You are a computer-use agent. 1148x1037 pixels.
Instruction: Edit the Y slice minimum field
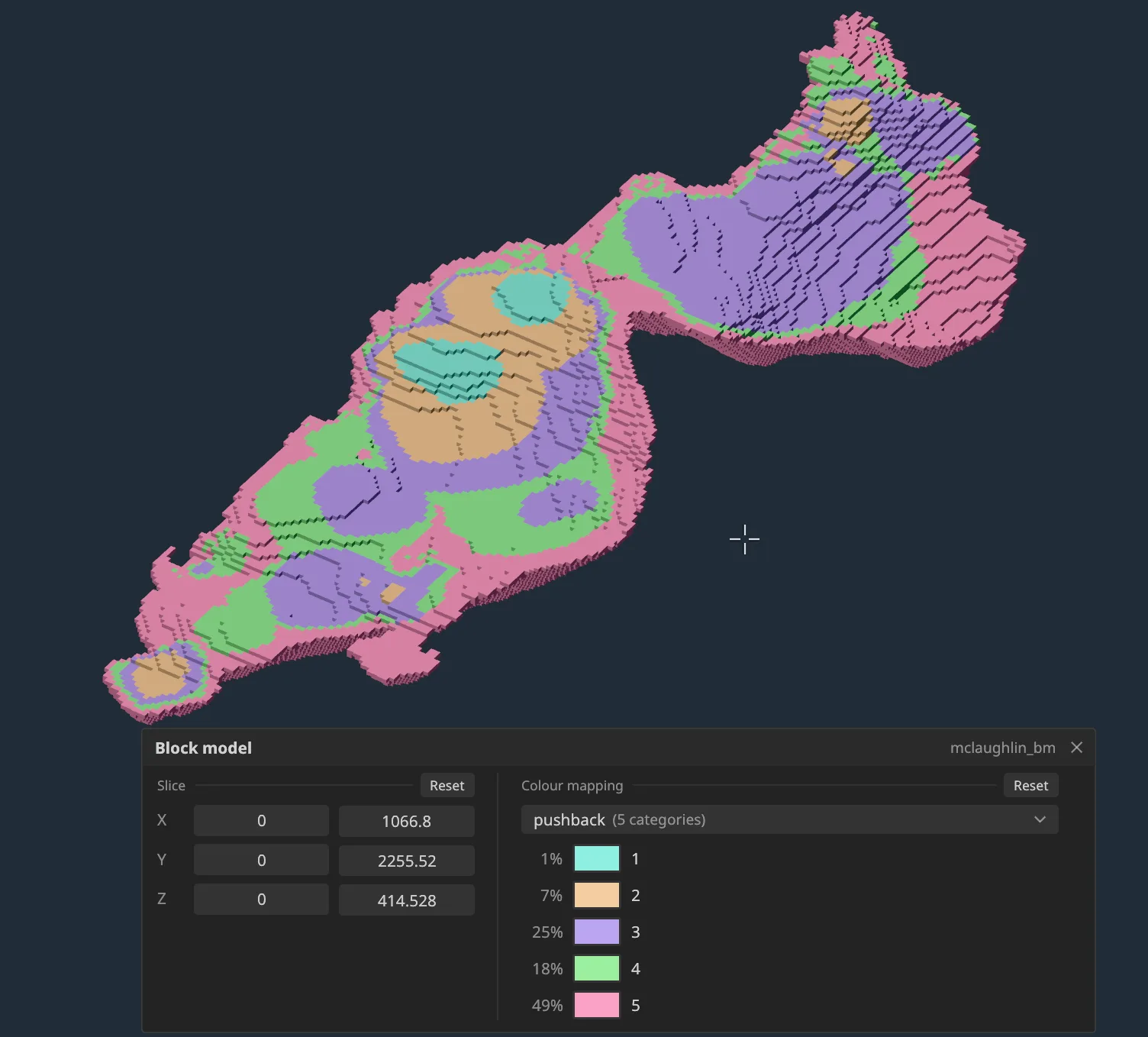pyautogui.click(x=261, y=861)
